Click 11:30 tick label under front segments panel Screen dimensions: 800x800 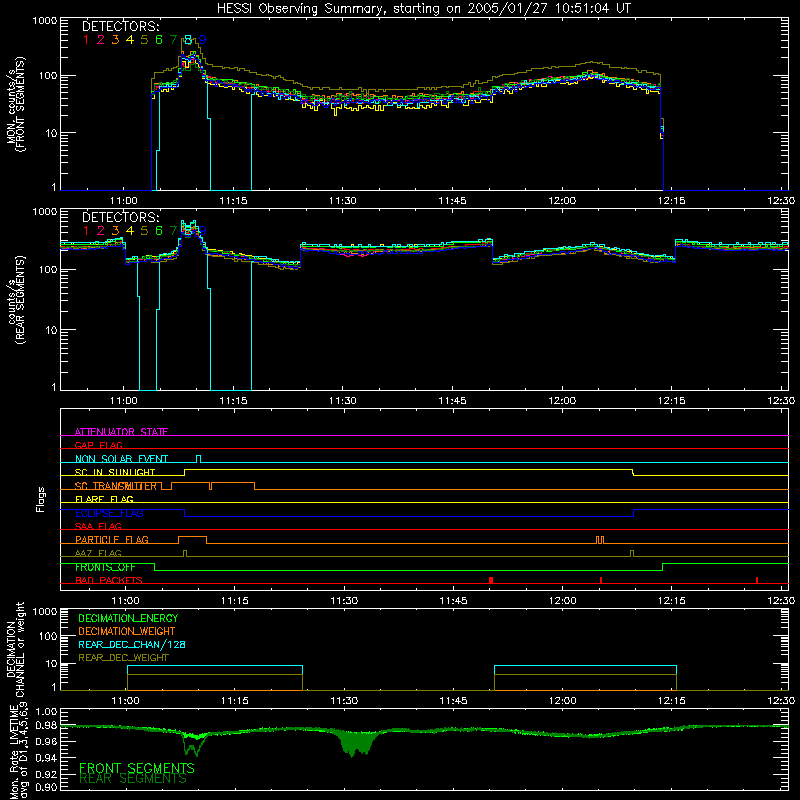(342, 201)
